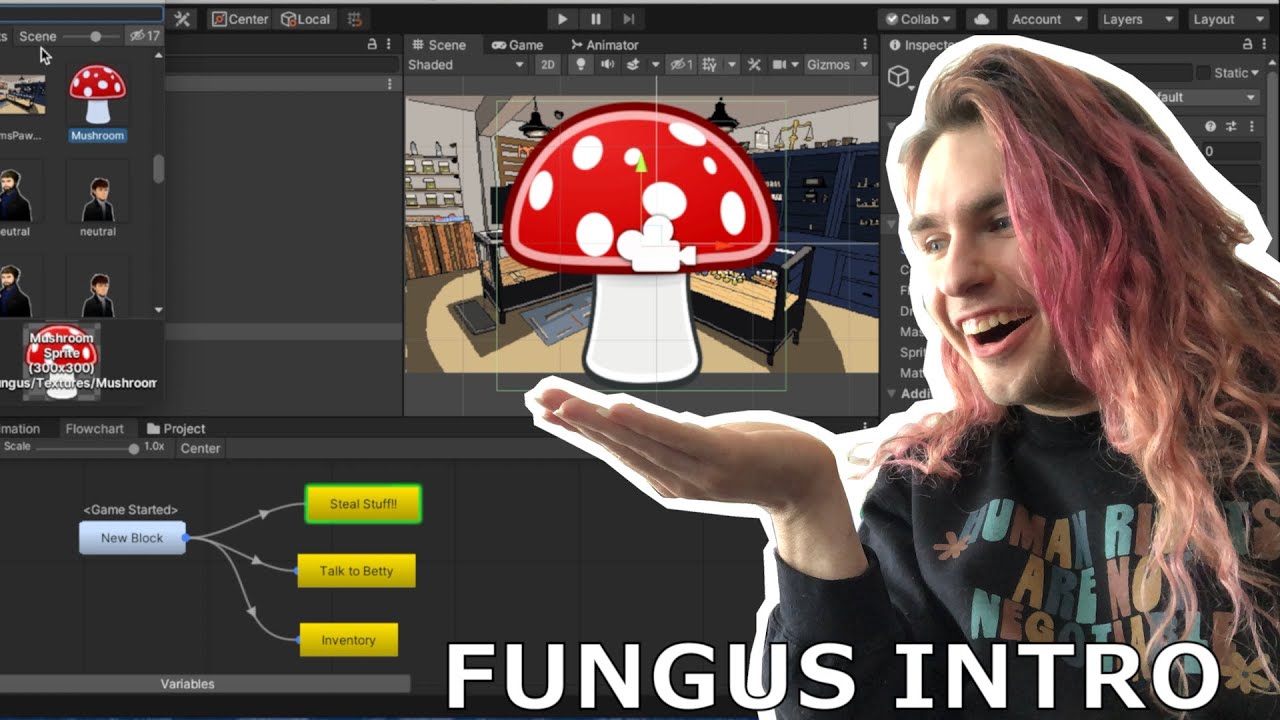Collapse the first Inspector component foldout
The width and height of the screenshot is (1280, 720).
coord(891,126)
